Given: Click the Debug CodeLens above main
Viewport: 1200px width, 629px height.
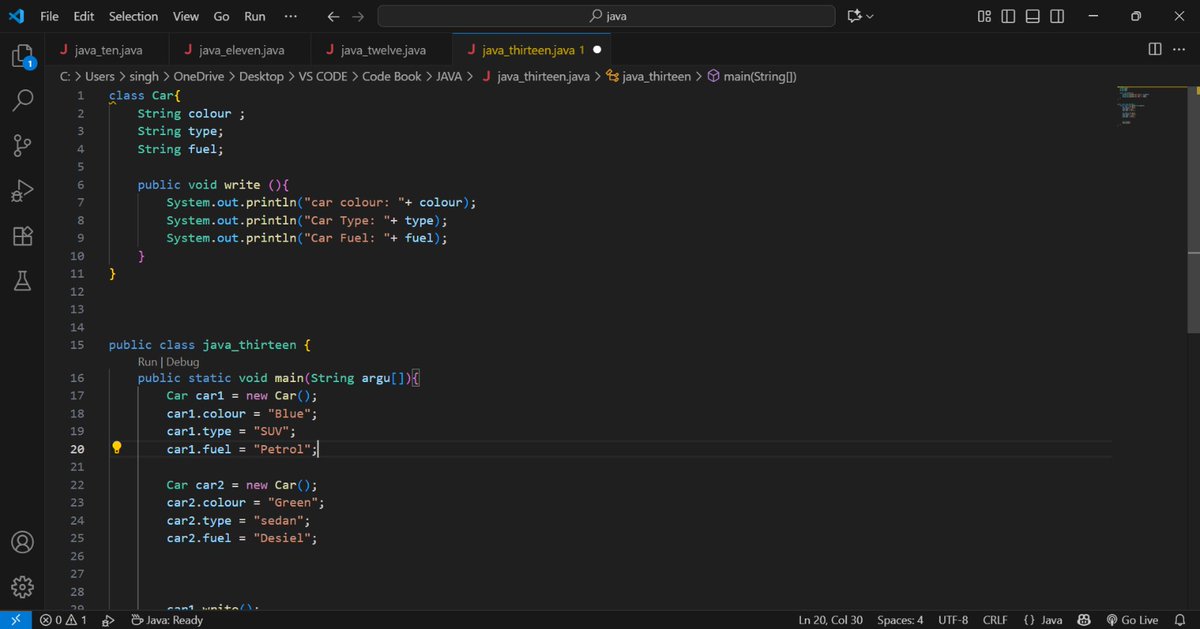Looking at the screenshot, I should [x=182, y=362].
